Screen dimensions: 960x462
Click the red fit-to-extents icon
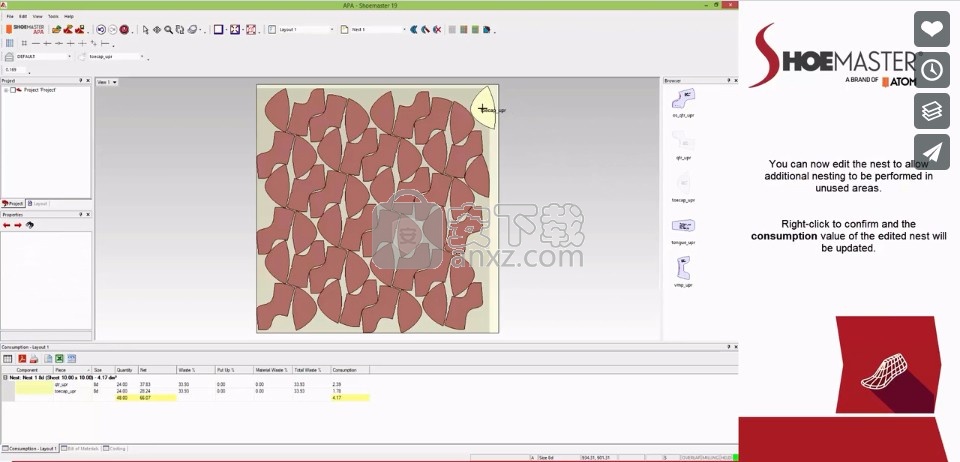pyautogui.click(x=251, y=29)
